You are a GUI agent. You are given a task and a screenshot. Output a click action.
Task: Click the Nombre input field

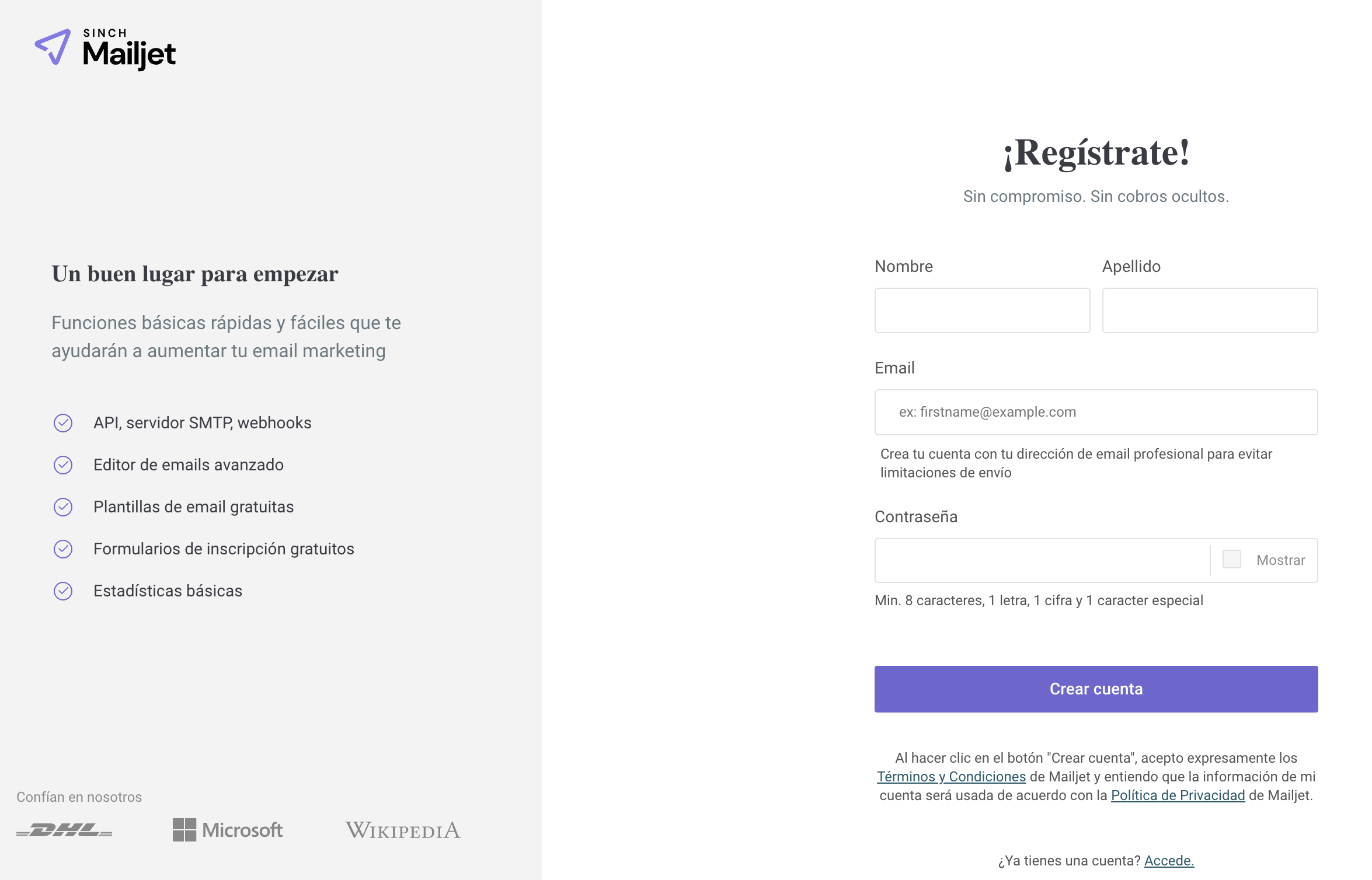982,310
